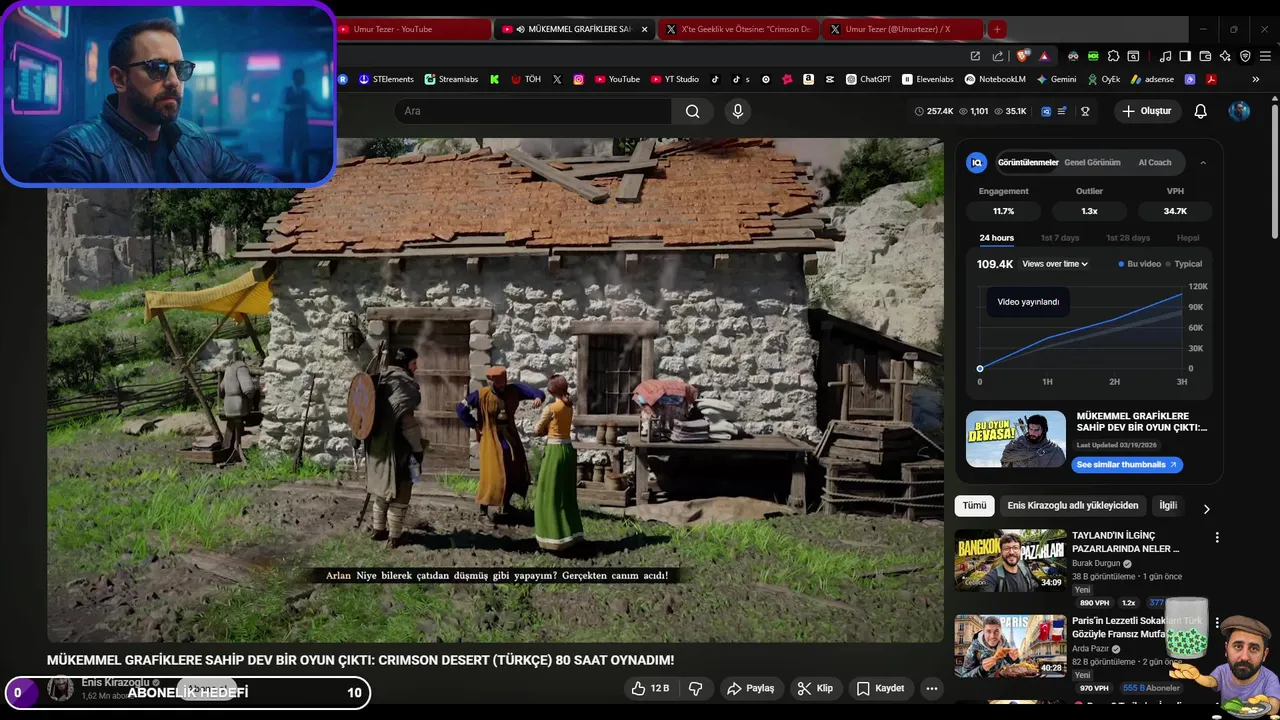Open the X bookmark icon
This screenshot has width=1280, height=720.
pos(557,79)
